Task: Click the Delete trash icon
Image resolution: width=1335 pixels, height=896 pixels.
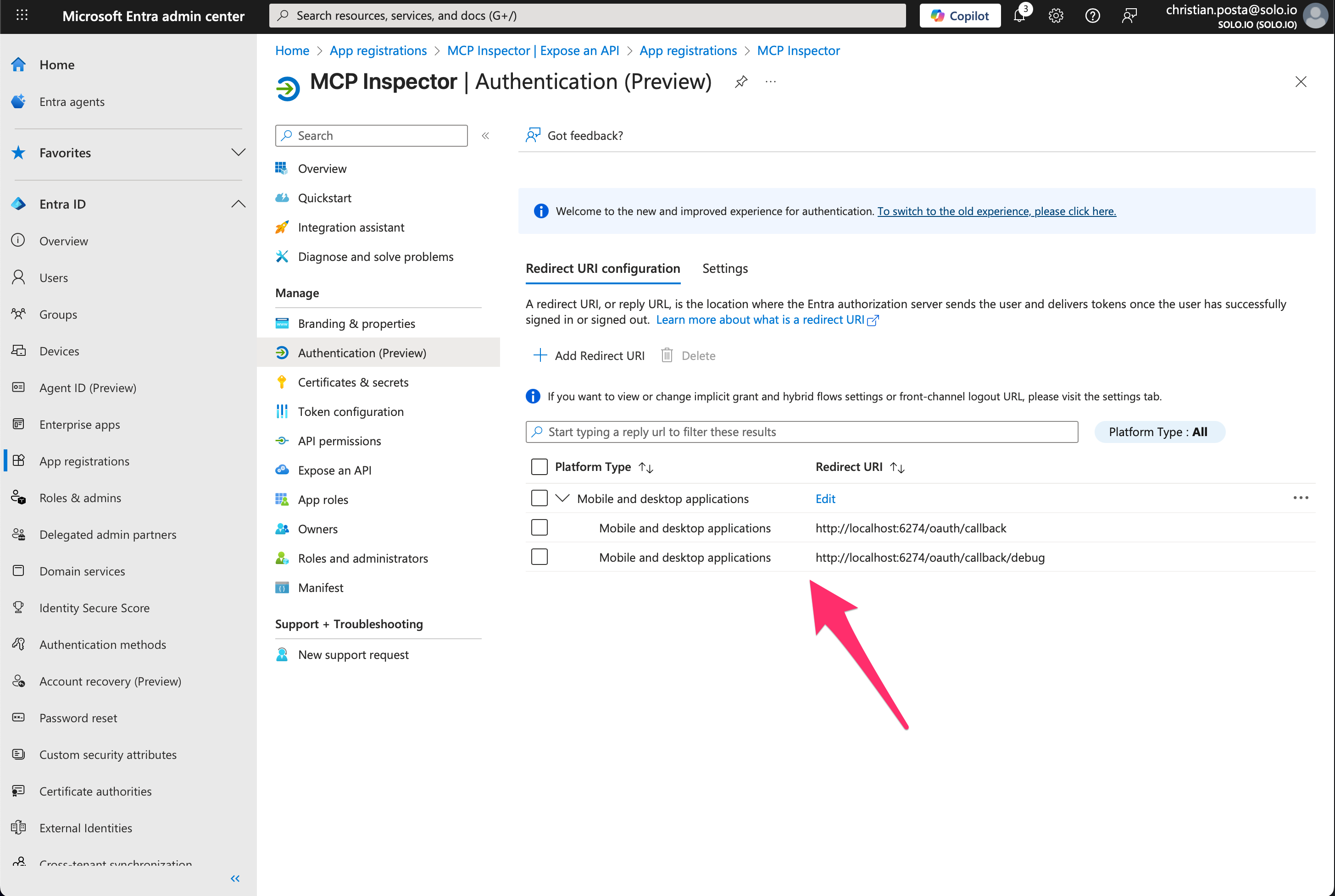Action: coord(667,355)
